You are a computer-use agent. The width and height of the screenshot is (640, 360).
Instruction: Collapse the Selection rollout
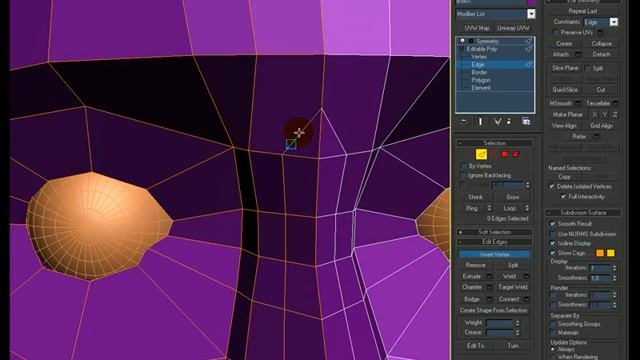495,143
